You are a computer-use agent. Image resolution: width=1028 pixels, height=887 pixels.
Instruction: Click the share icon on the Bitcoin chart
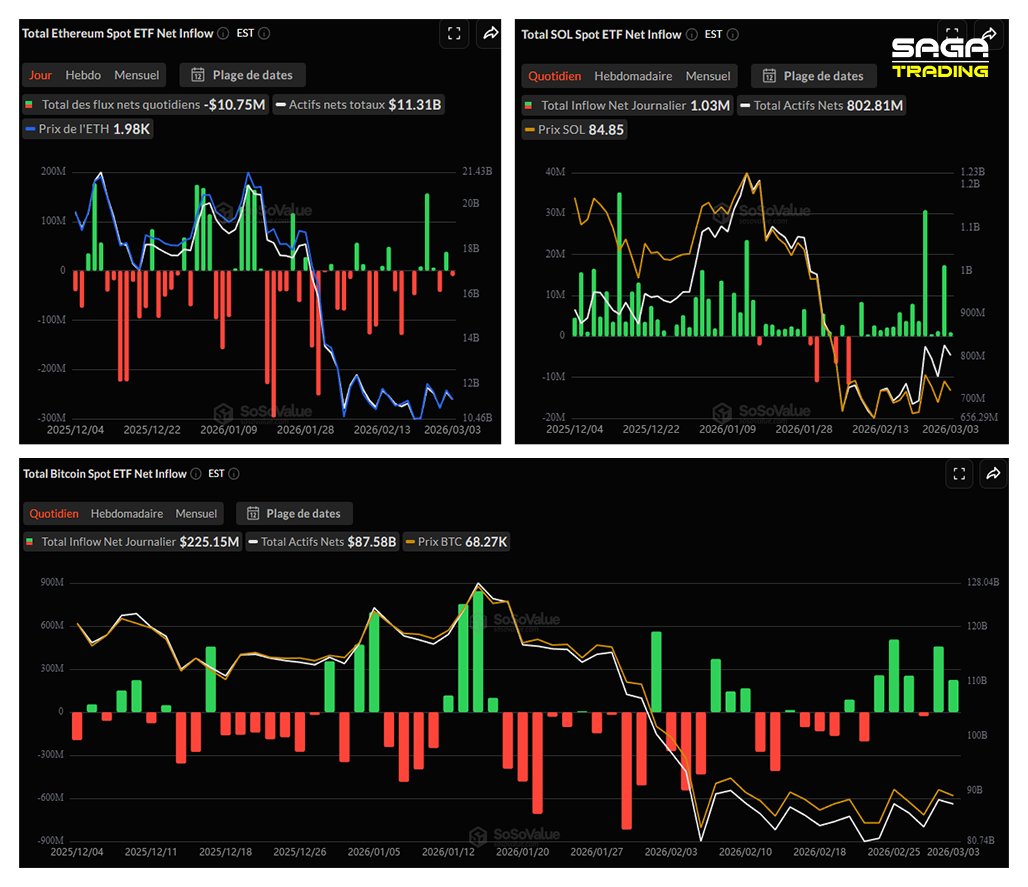(x=993, y=474)
